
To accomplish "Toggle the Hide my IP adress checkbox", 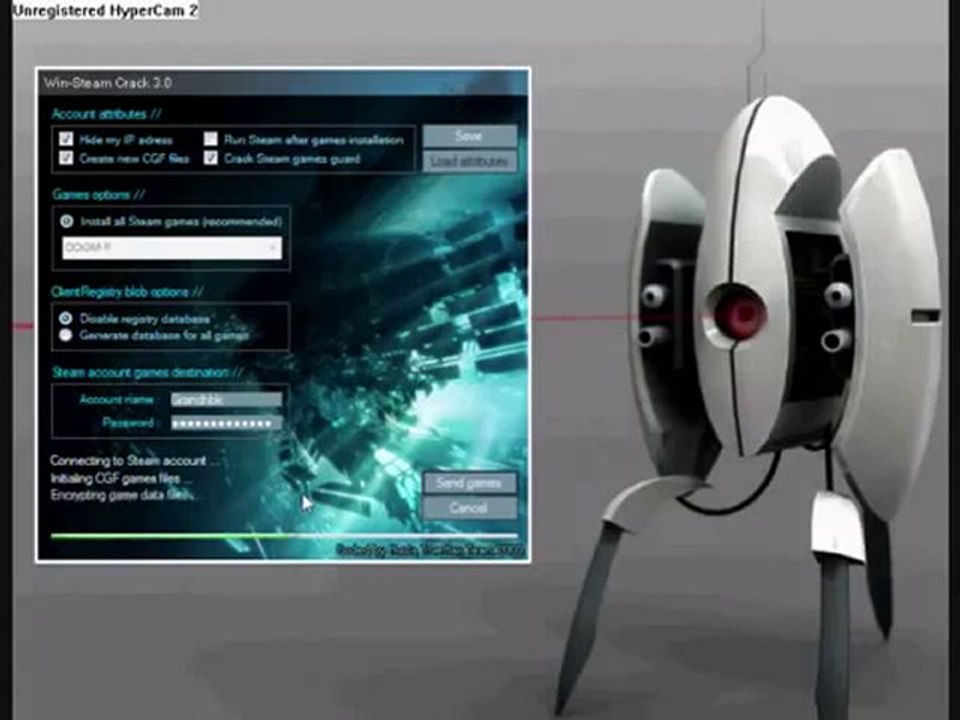I will (x=66, y=139).
